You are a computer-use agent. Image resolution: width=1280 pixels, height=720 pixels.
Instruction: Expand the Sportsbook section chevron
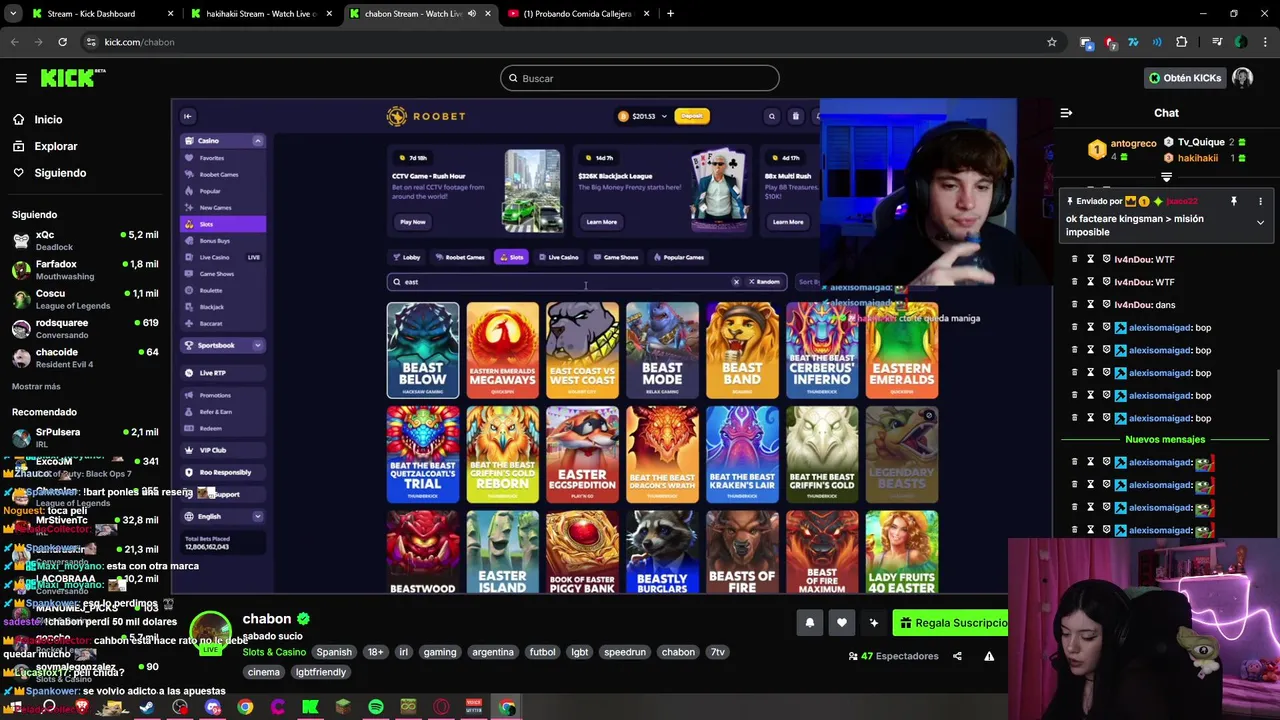tap(258, 345)
